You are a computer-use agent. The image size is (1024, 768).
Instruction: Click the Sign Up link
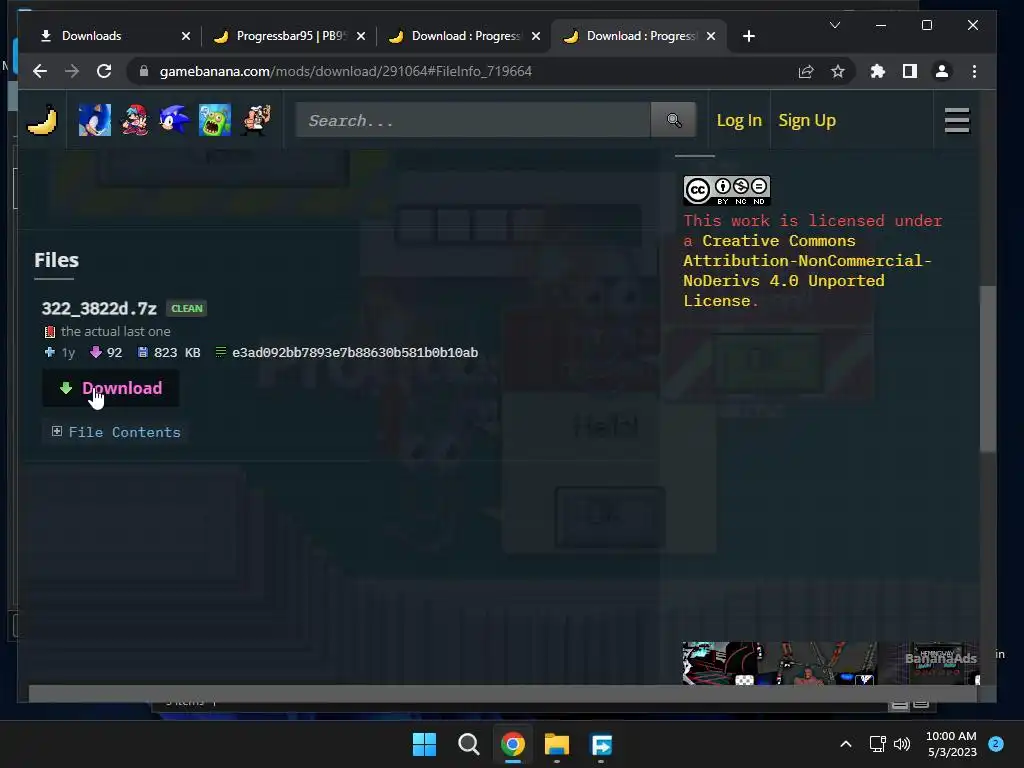click(x=807, y=120)
